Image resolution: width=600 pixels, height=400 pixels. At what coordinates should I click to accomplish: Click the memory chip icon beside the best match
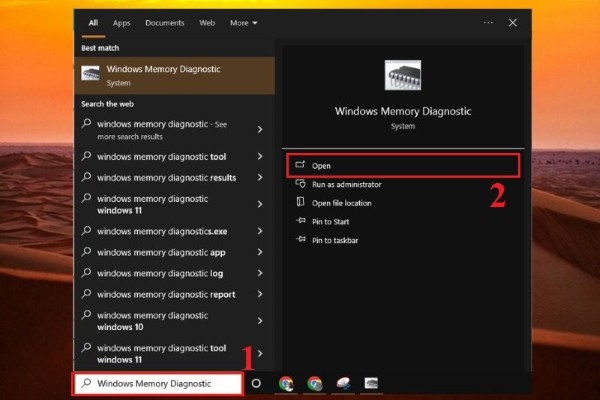tap(90, 73)
